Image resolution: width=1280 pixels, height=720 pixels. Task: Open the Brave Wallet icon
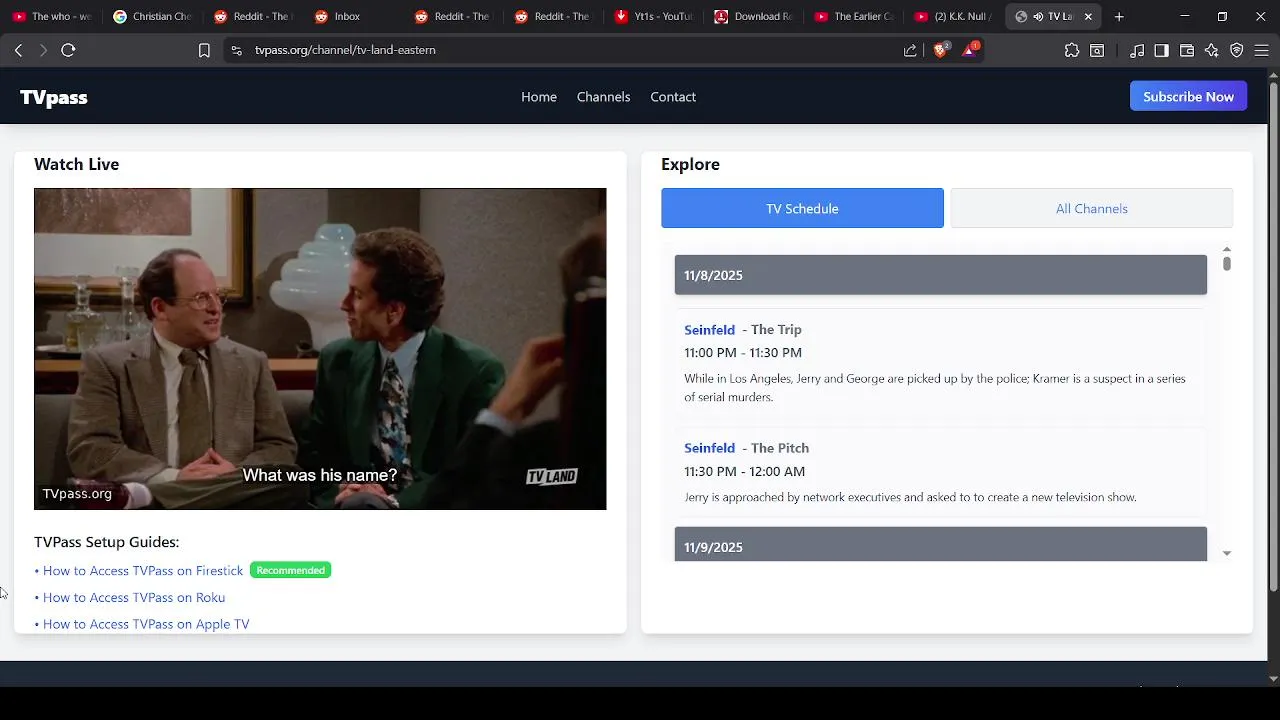pyautogui.click(x=1187, y=50)
